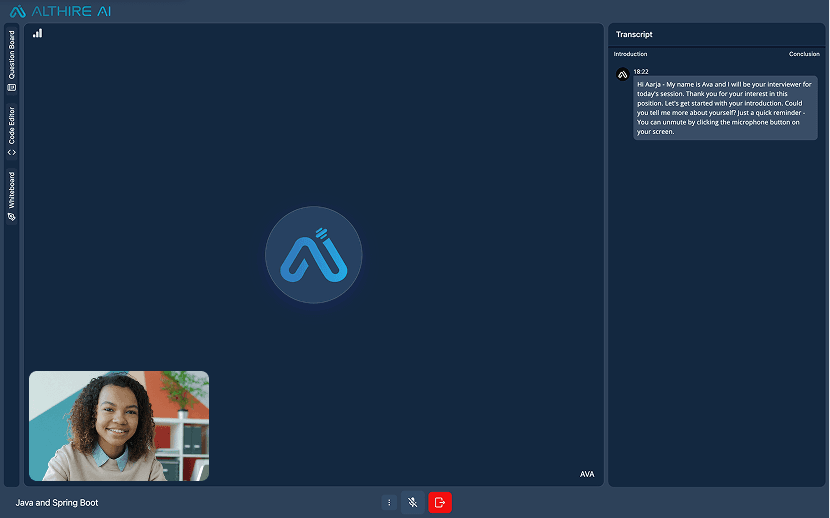Click the AVA name label in video area
This screenshot has height=518, width=830.
(587, 474)
